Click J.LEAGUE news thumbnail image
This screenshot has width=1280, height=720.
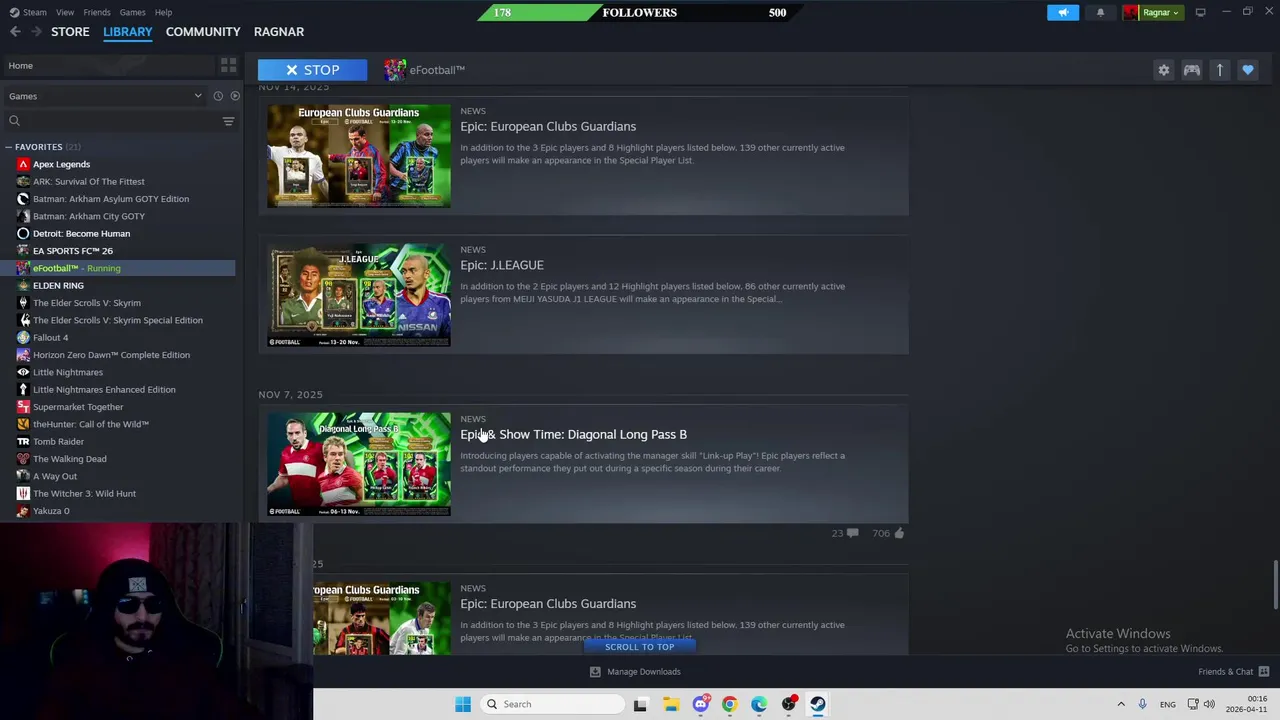[x=359, y=295]
